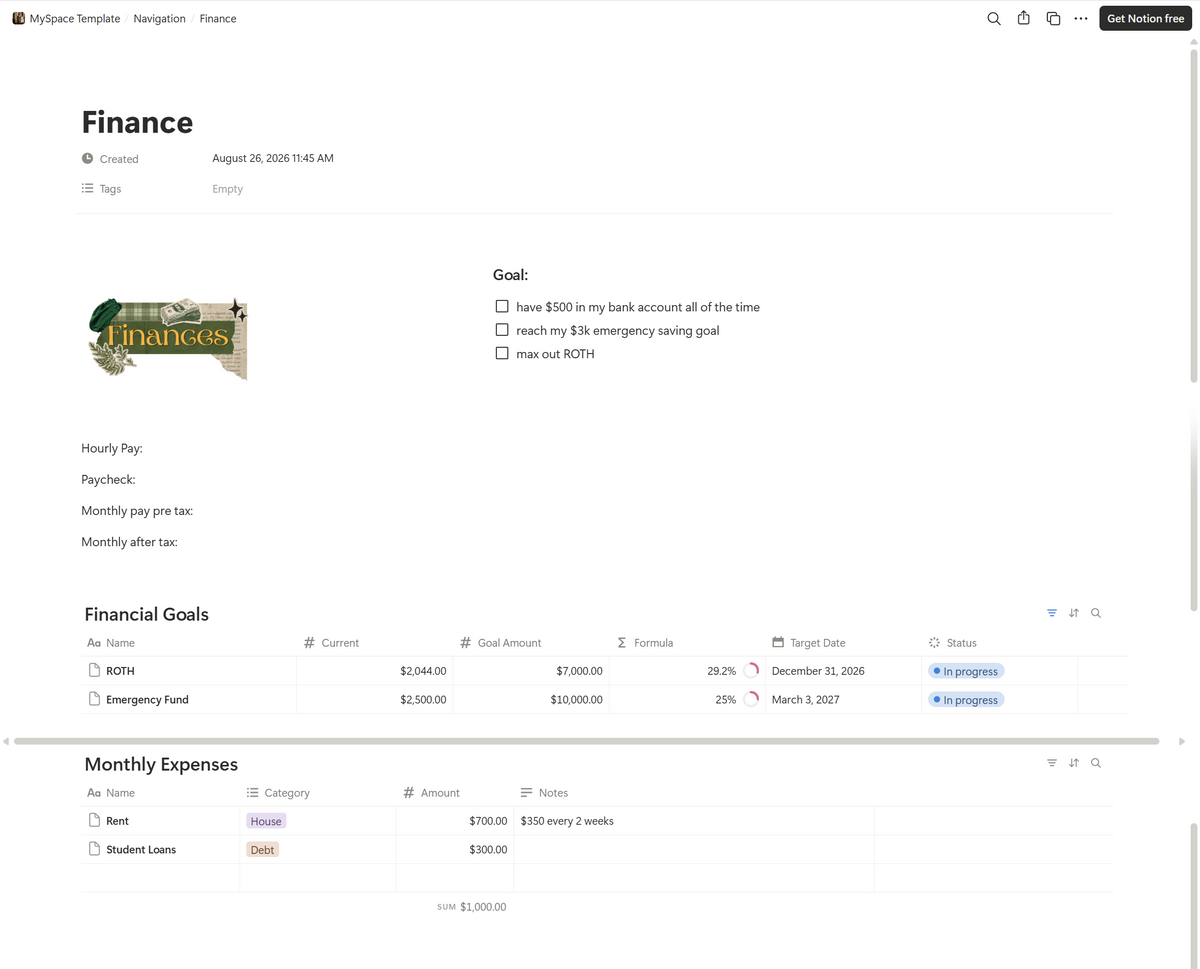Go to Navigation breadcrumb

pos(159,18)
